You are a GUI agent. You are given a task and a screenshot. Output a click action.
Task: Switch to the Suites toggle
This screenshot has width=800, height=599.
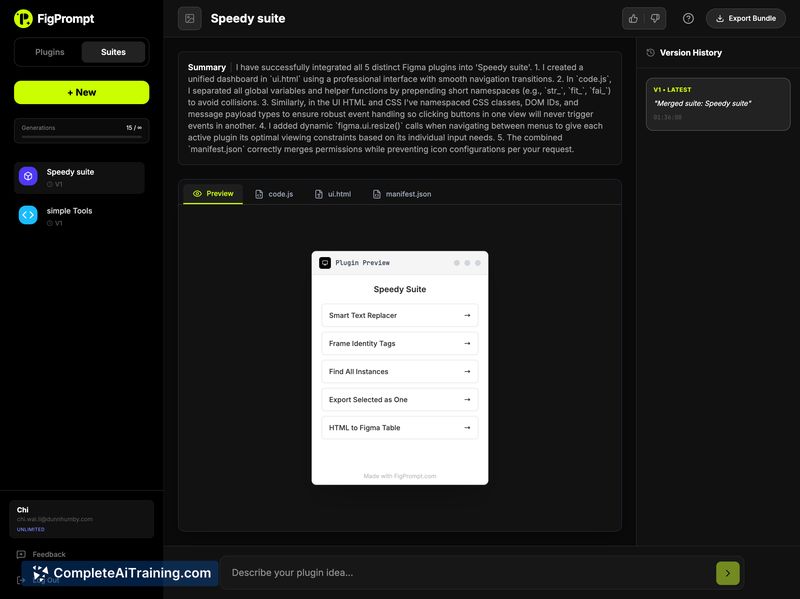click(x=113, y=52)
